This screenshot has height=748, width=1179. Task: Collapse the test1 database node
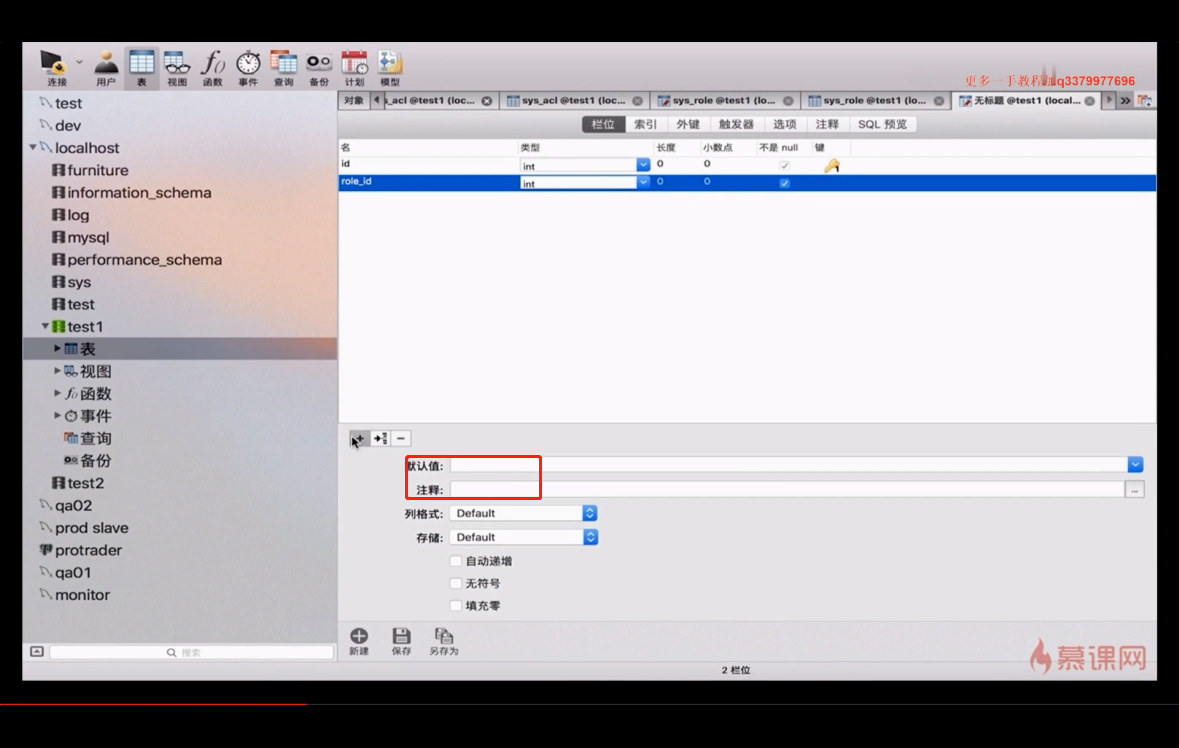[x=45, y=326]
